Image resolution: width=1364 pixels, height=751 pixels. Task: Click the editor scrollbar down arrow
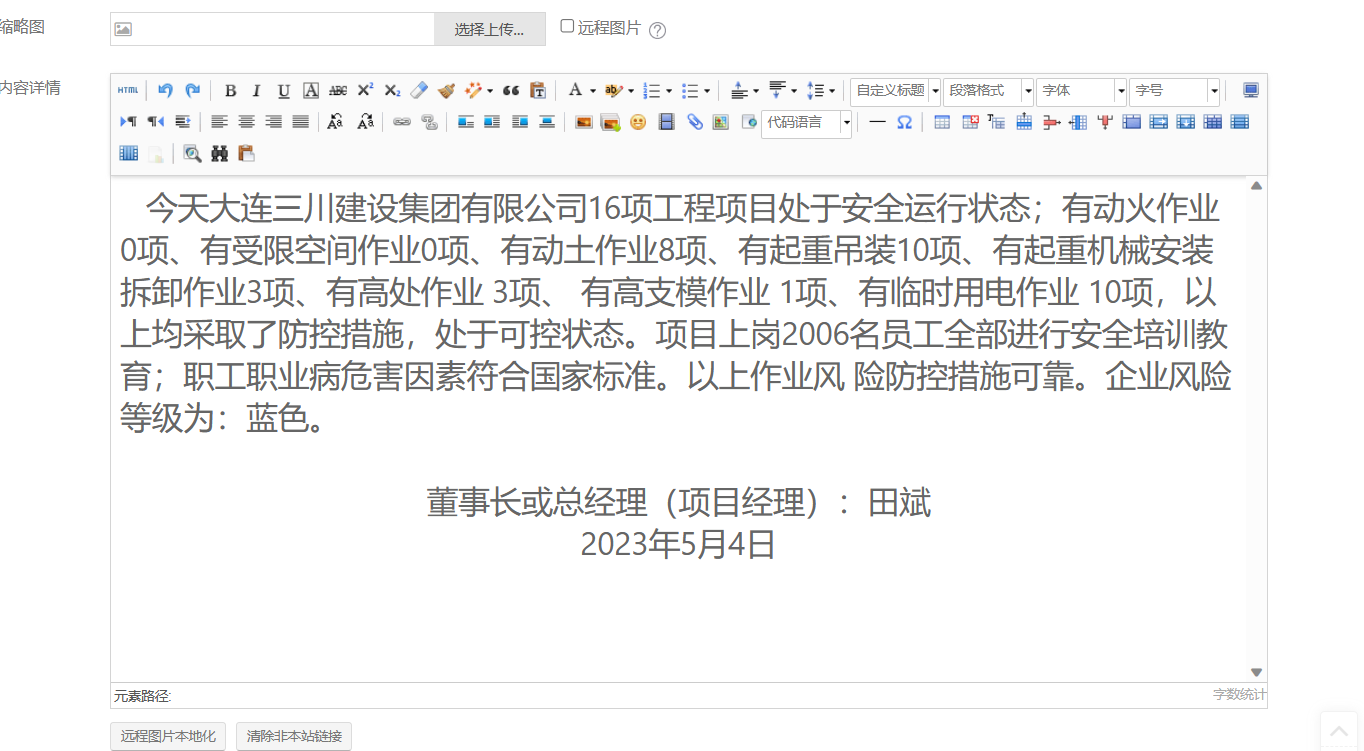(1257, 673)
